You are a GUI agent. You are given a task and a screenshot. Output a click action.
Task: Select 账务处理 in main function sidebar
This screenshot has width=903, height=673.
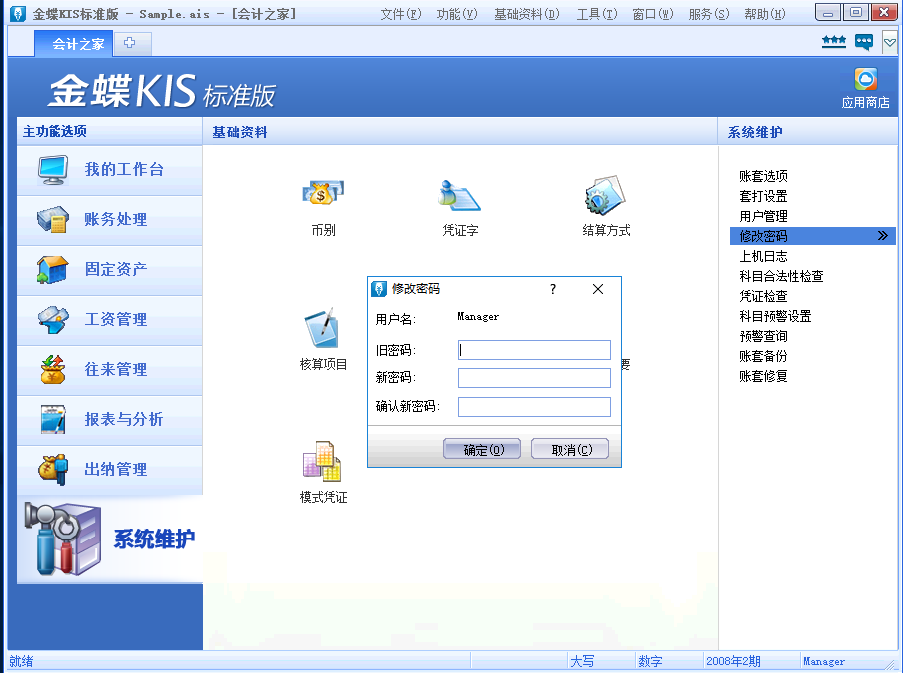pos(109,220)
